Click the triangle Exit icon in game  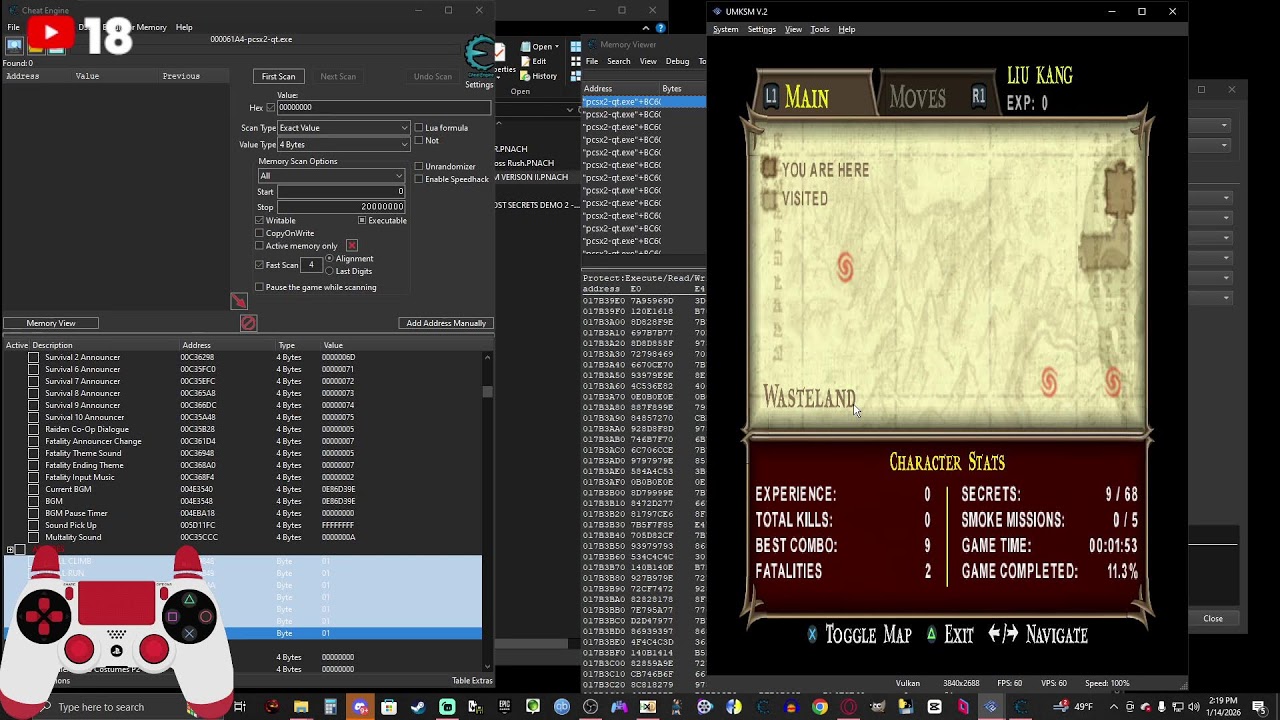[x=931, y=634]
